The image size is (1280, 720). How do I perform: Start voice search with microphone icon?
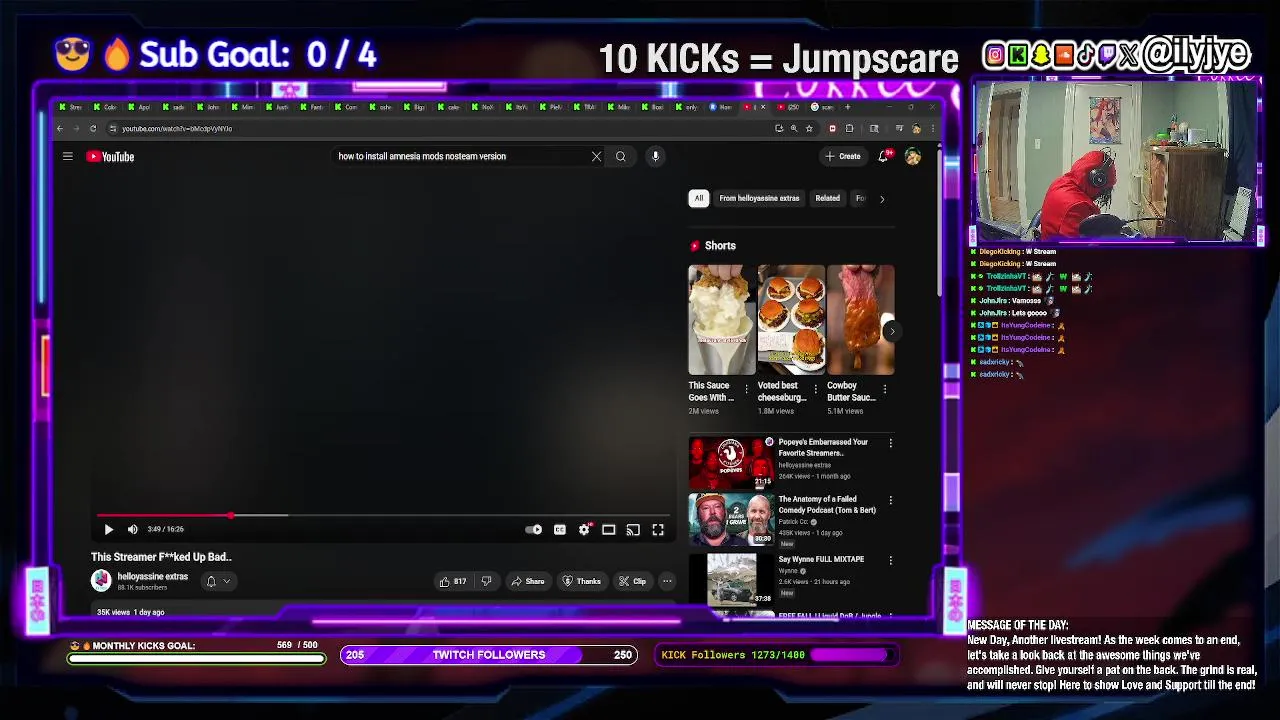point(656,156)
